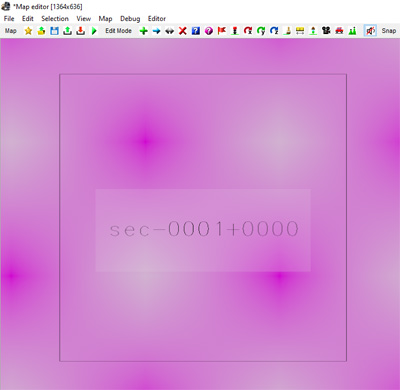Image resolution: width=400 pixels, height=390 pixels.
Task: Open the Map menu in menu bar
Action: click(x=105, y=19)
